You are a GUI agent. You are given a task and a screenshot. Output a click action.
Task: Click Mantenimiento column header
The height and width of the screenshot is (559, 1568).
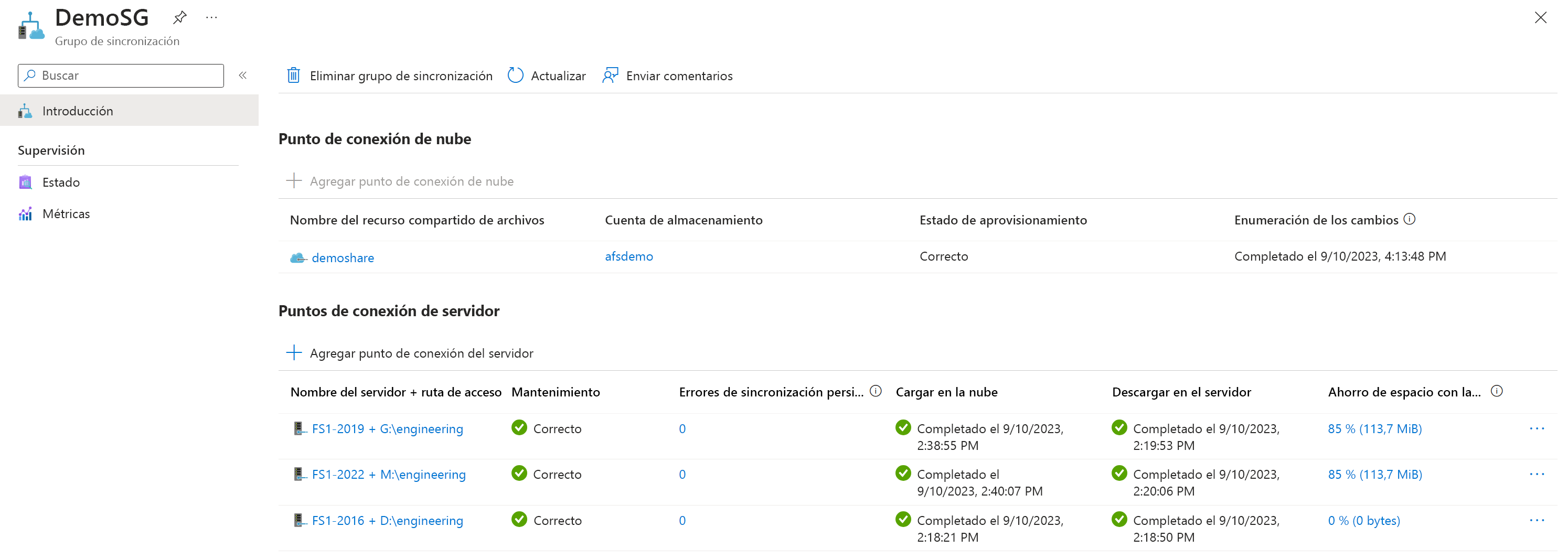[556, 392]
